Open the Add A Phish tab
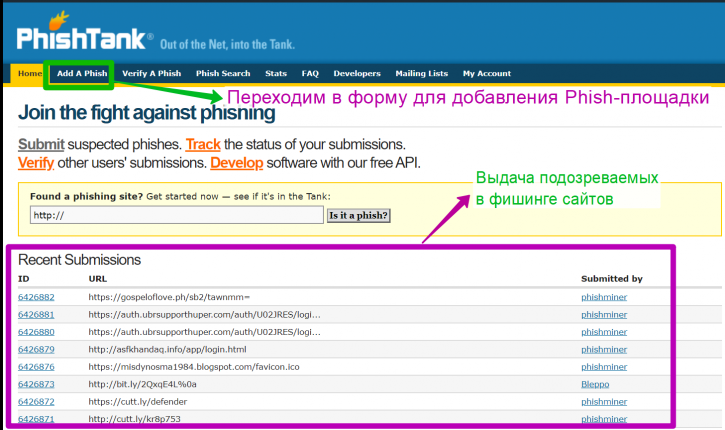Image resolution: width=725 pixels, height=430 pixels. [x=82, y=74]
